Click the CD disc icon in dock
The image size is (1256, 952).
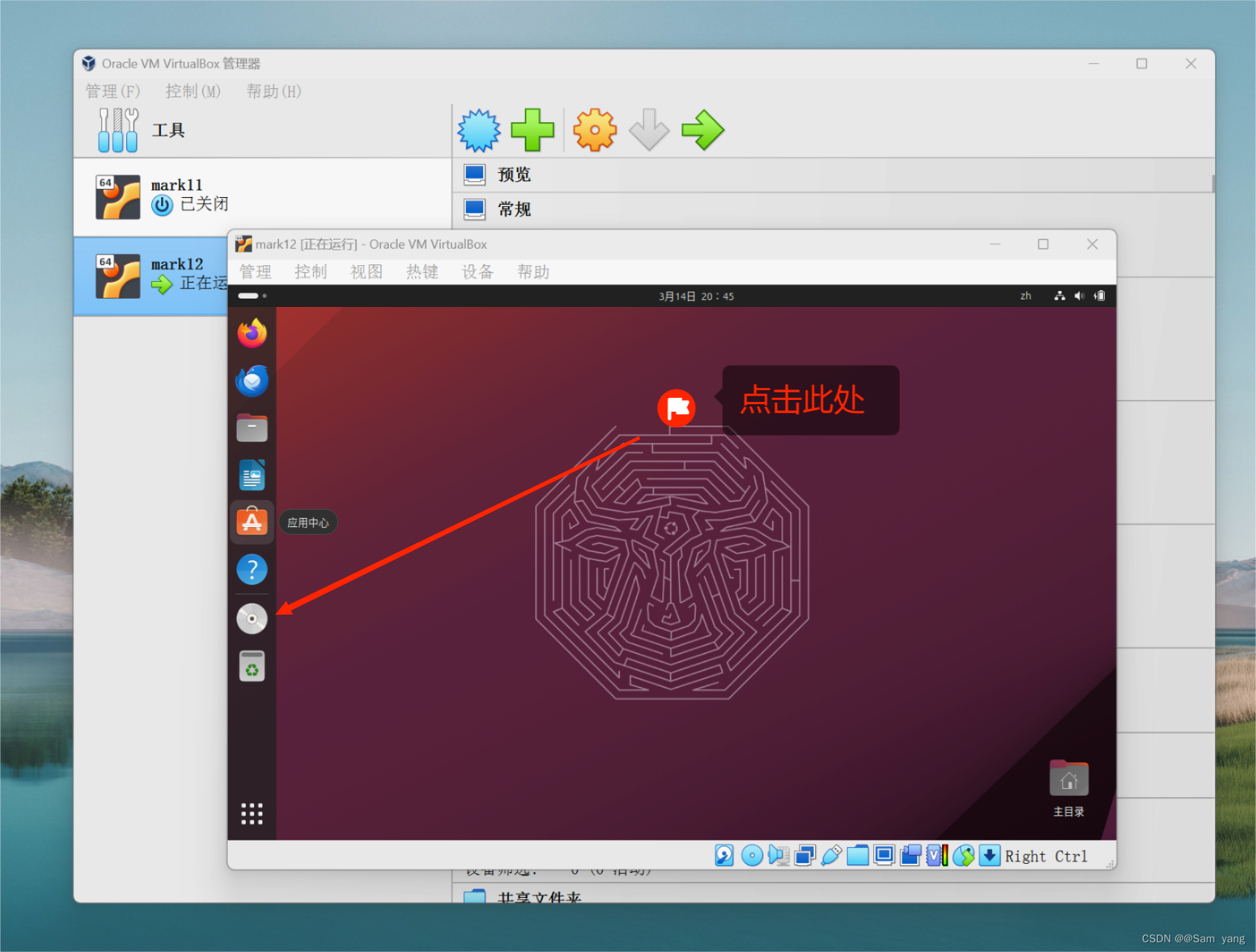[252, 618]
